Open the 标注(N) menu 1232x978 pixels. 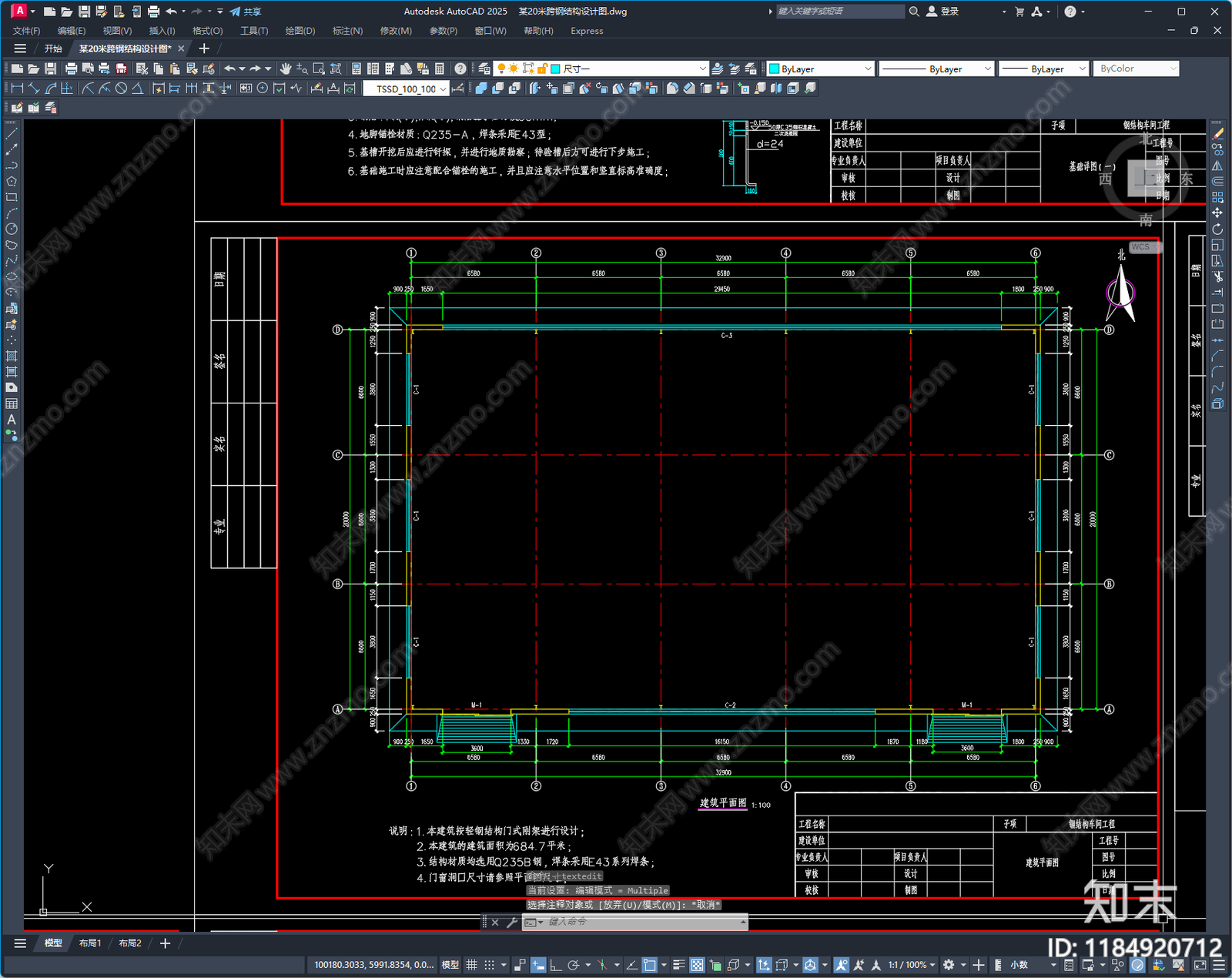(347, 31)
